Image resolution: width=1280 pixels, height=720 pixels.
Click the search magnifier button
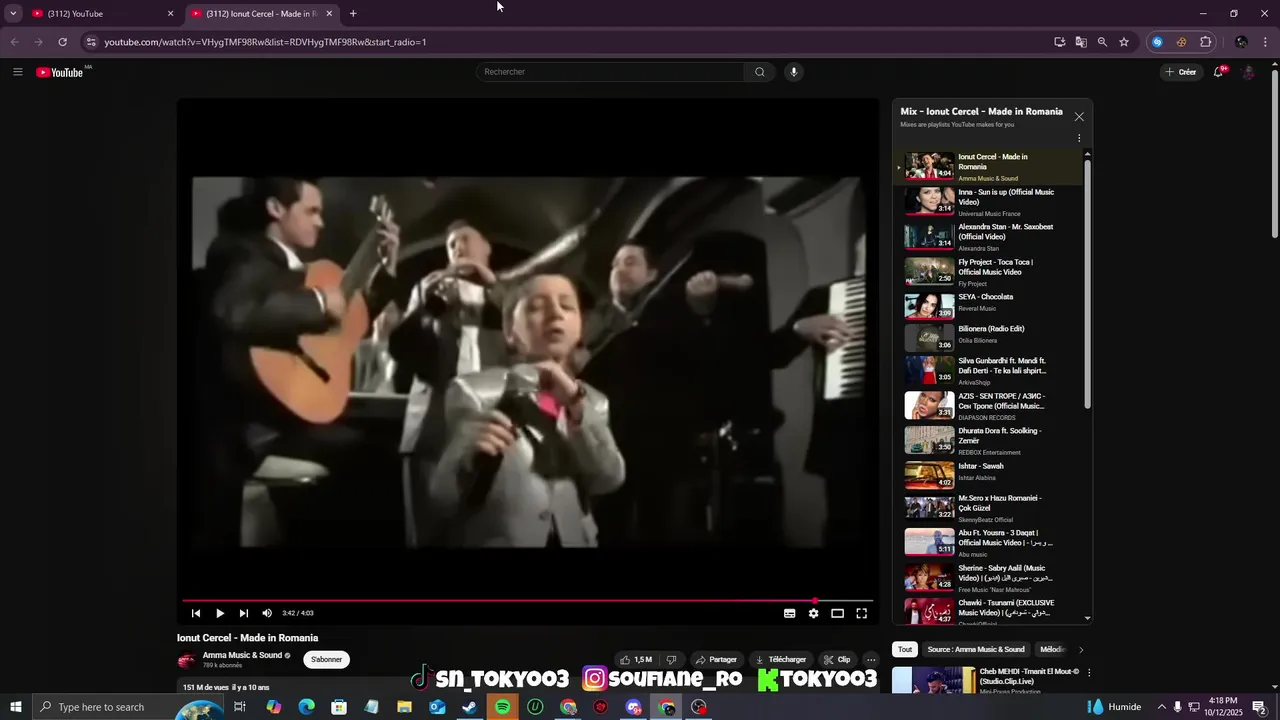click(760, 72)
